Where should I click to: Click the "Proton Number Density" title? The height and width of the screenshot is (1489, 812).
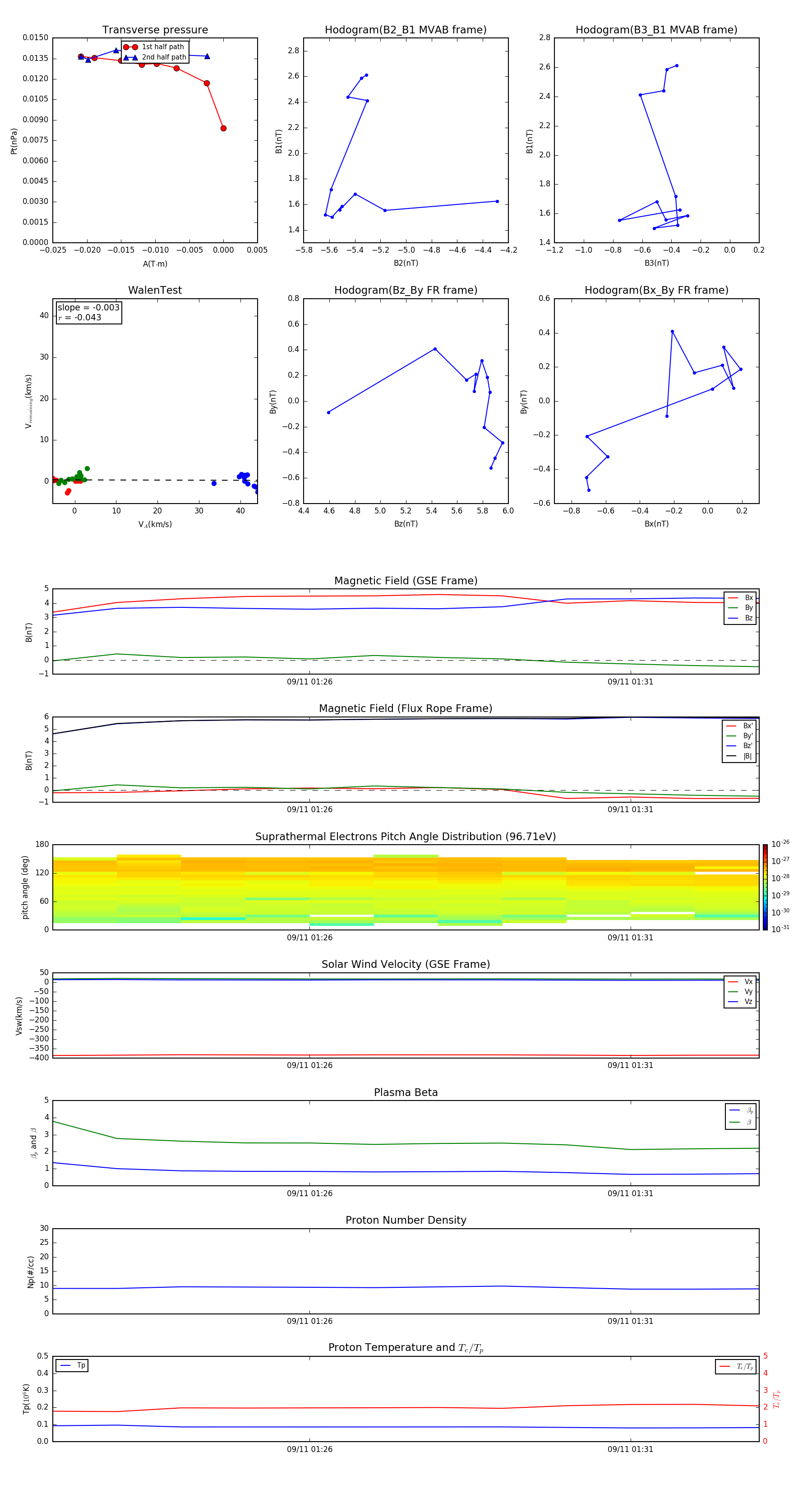tap(406, 1220)
